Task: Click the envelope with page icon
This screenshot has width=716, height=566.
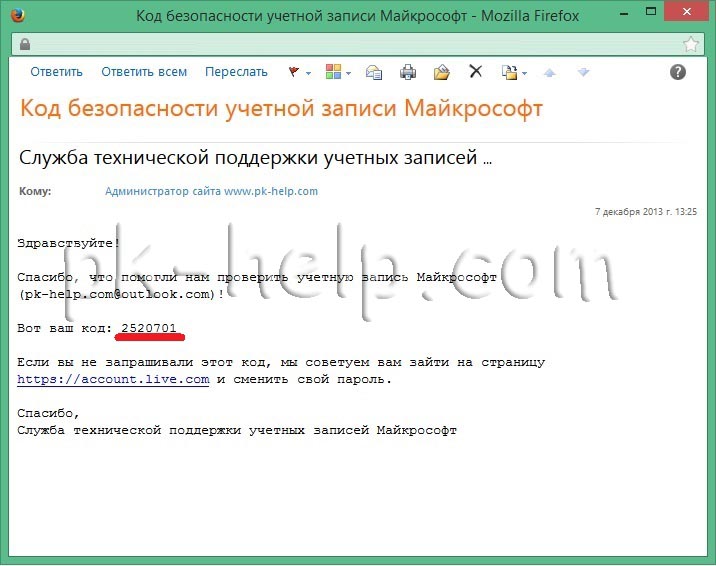Action: tap(374, 72)
